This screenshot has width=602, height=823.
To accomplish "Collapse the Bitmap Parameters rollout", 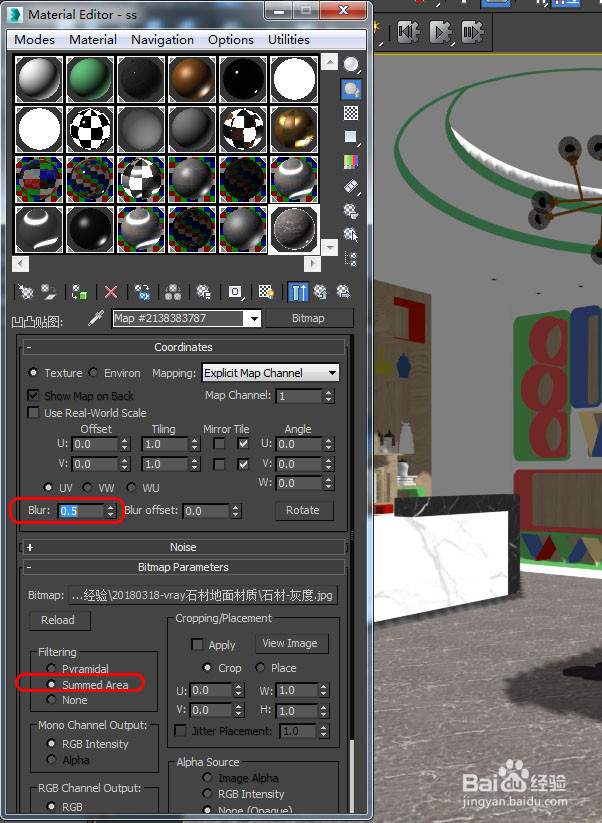I will click(183, 567).
